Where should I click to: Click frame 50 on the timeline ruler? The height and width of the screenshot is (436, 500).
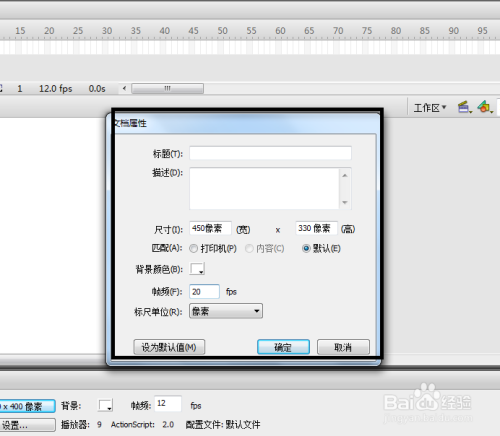click(x=223, y=31)
